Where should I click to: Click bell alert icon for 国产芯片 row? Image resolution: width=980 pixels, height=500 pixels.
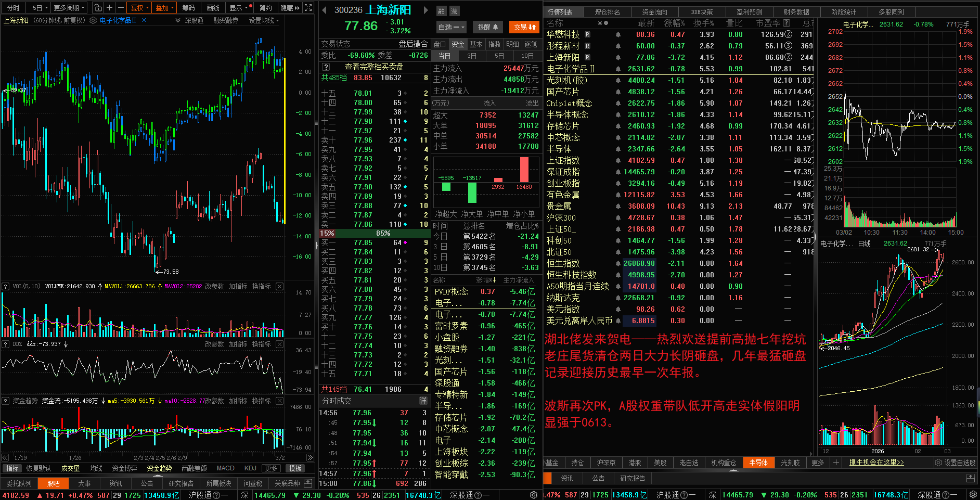618,91
